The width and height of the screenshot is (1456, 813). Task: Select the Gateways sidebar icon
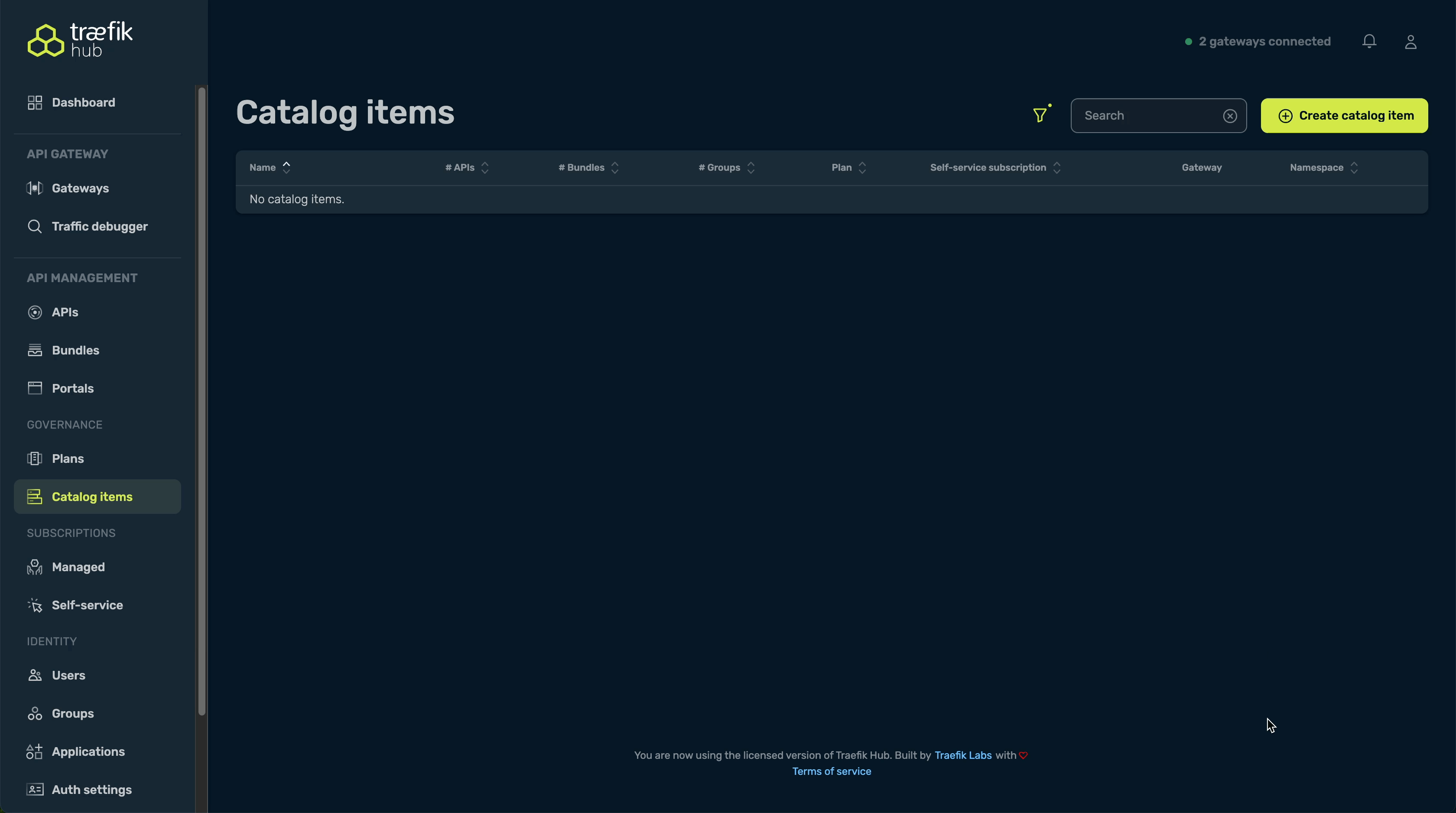click(x=33, y=188)
